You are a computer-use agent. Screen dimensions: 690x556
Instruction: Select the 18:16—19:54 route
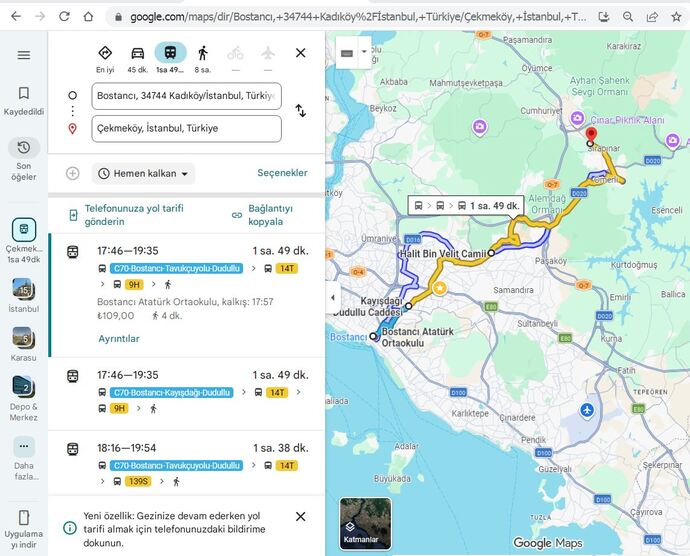tap(187, 464)
